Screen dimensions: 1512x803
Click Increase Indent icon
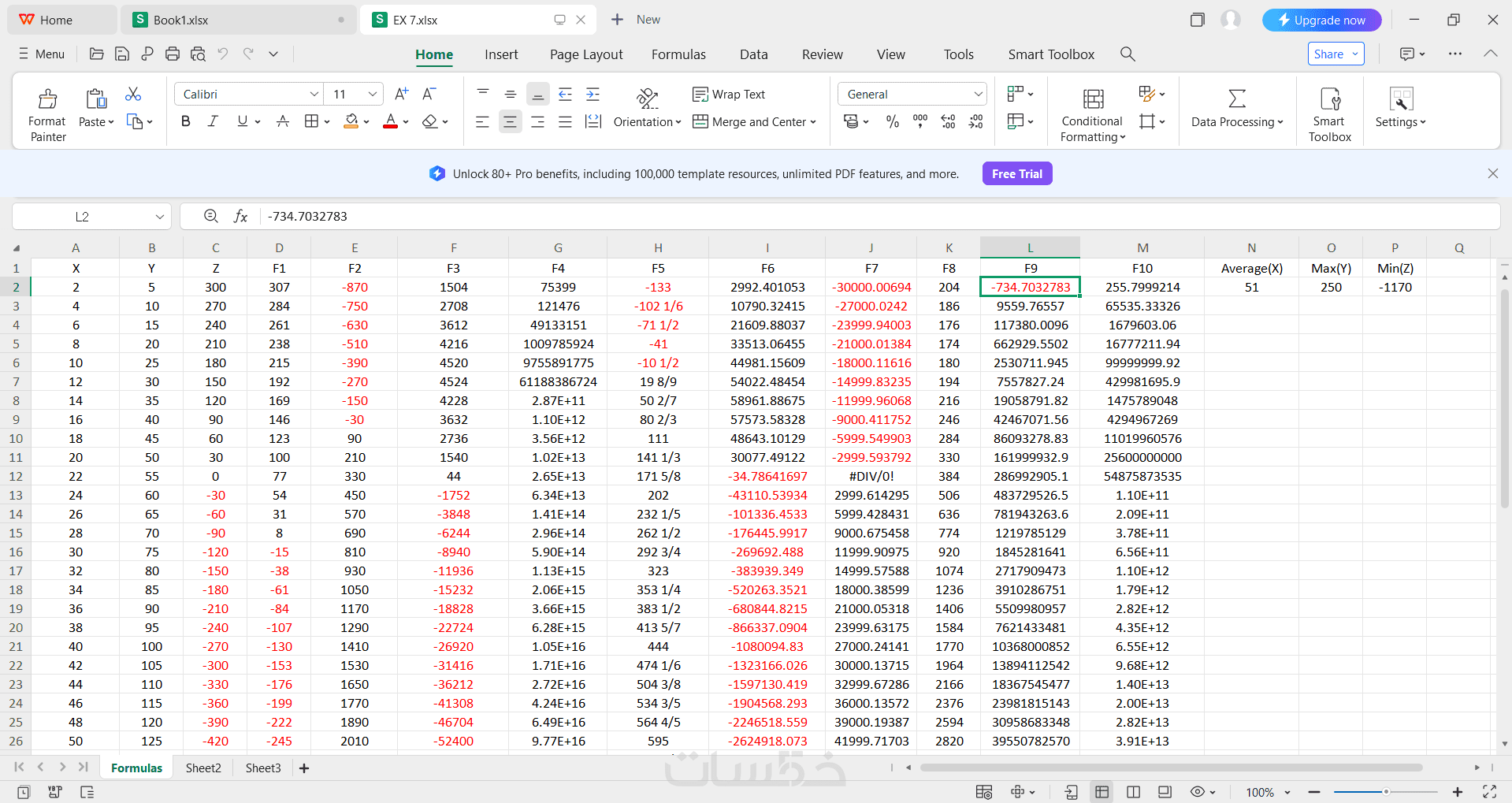click(x=593, y=95)
